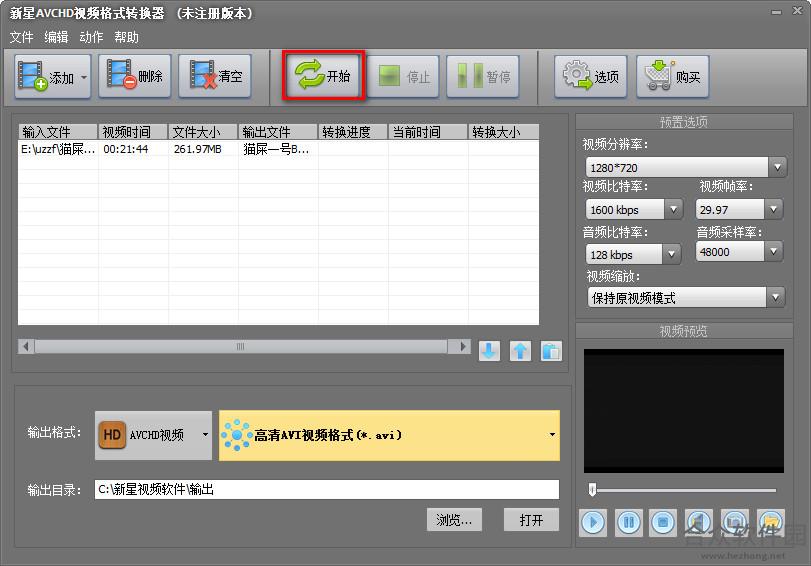Click the 浏览... browse button

pyautogui.click(x=454, y=519)
